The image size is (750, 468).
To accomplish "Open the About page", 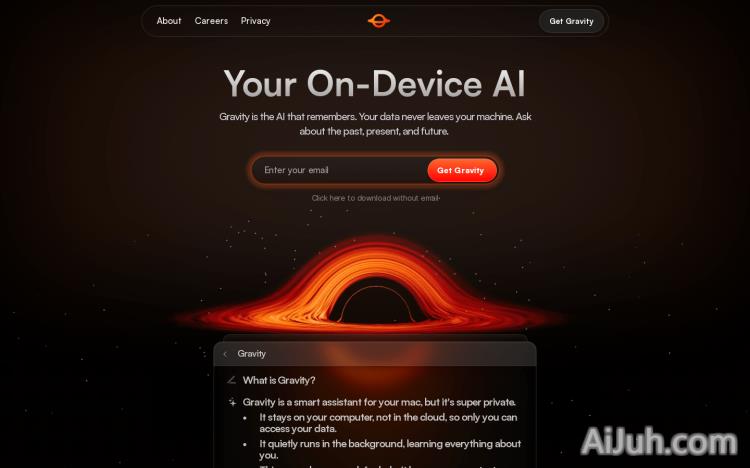I will click(x=169, y=21).
